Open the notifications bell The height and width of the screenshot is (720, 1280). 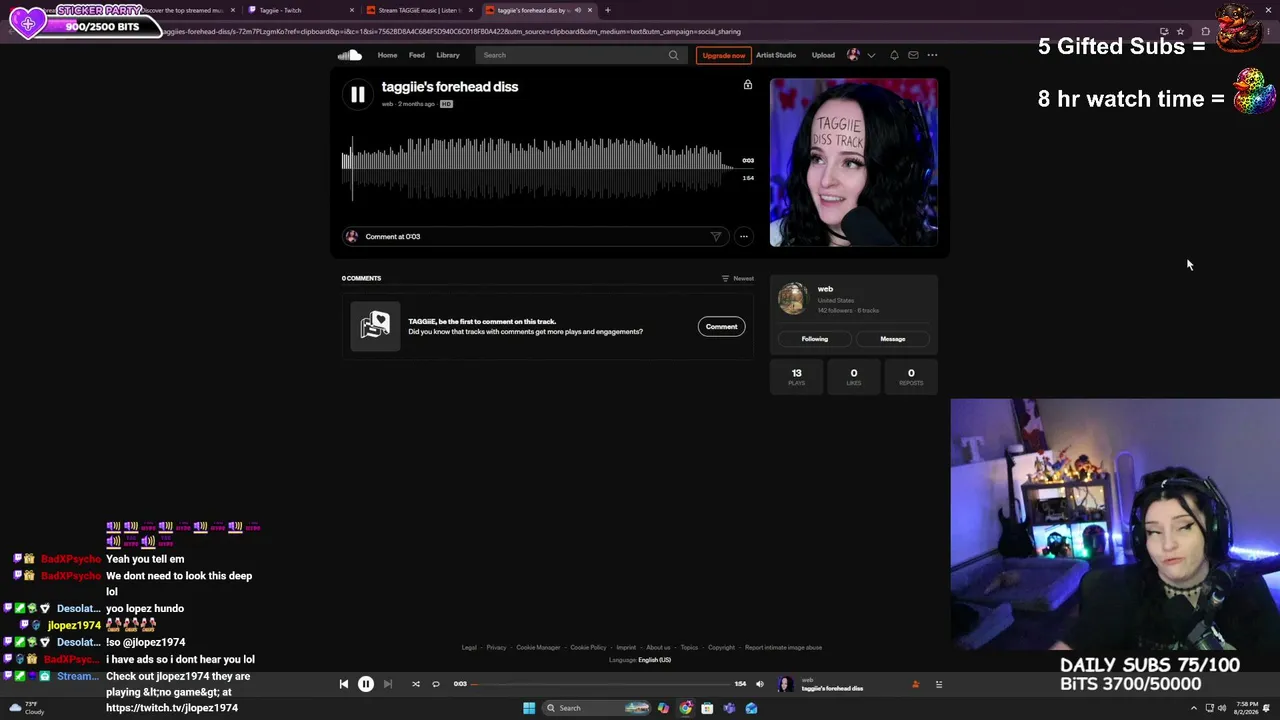click(894, 55)
